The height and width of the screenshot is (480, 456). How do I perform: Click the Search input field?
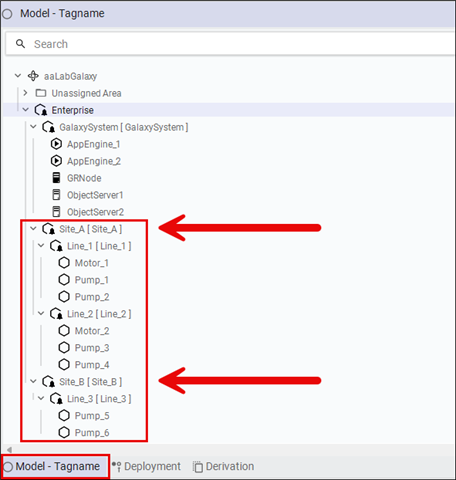click(230, 44)
